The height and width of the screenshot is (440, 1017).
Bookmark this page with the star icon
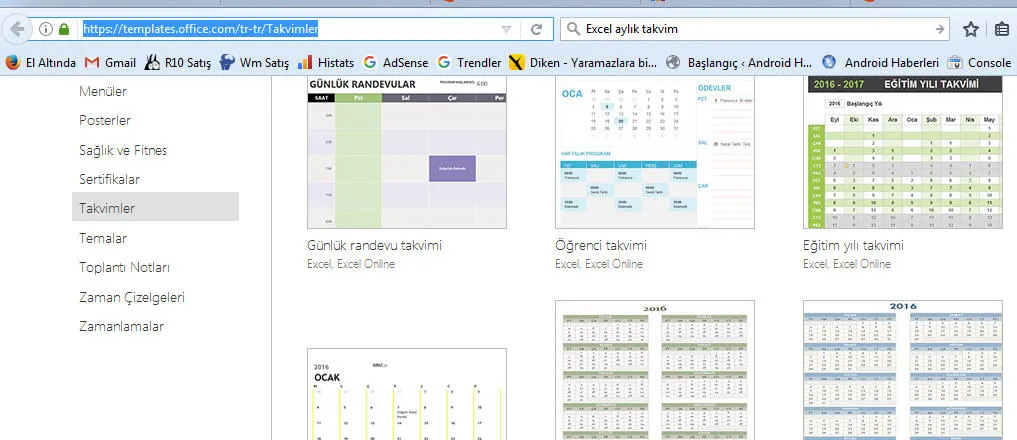coord(971,29)
